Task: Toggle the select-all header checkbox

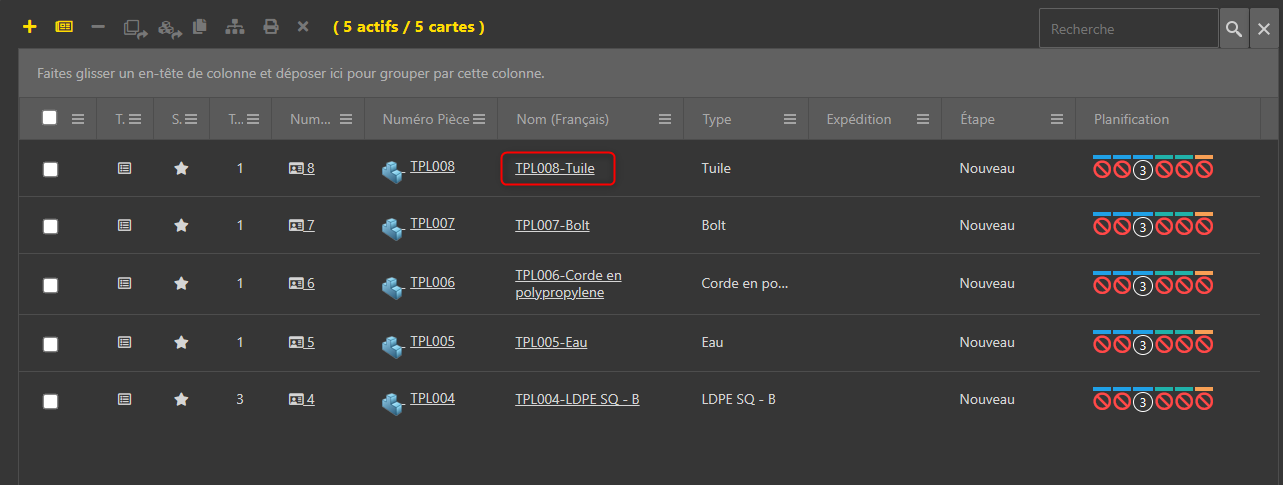Action: pyautogui.click(x=50, y=118)
